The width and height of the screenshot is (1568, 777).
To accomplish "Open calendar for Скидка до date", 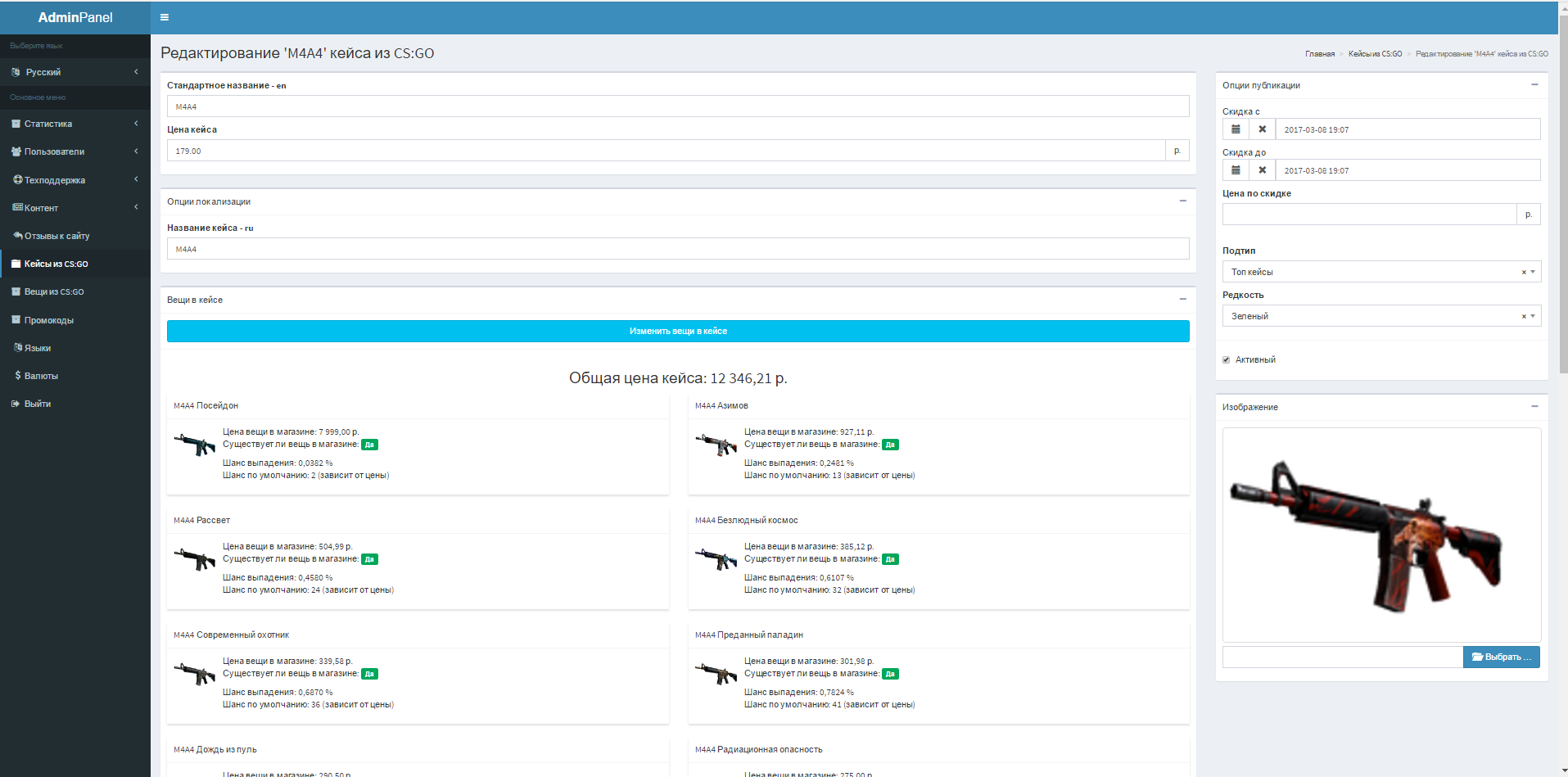I will (x=1236, y=170).
